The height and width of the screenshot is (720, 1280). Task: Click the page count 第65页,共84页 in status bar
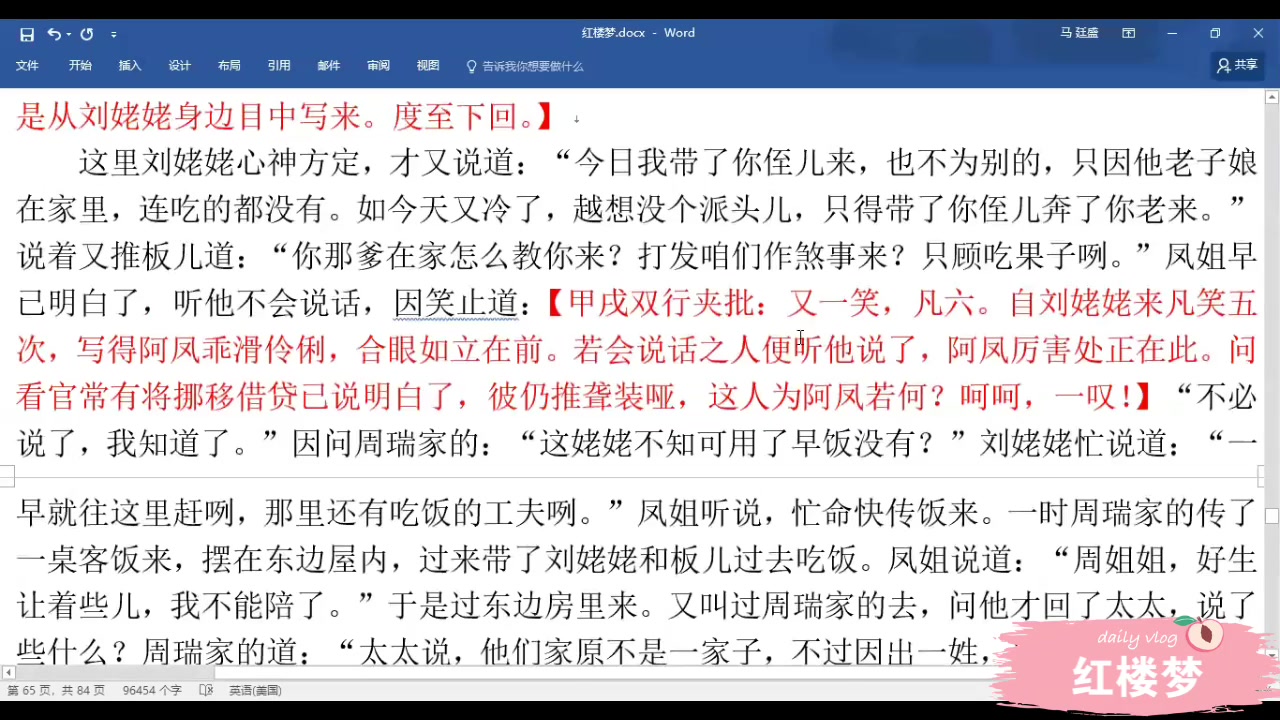(56, 690)
